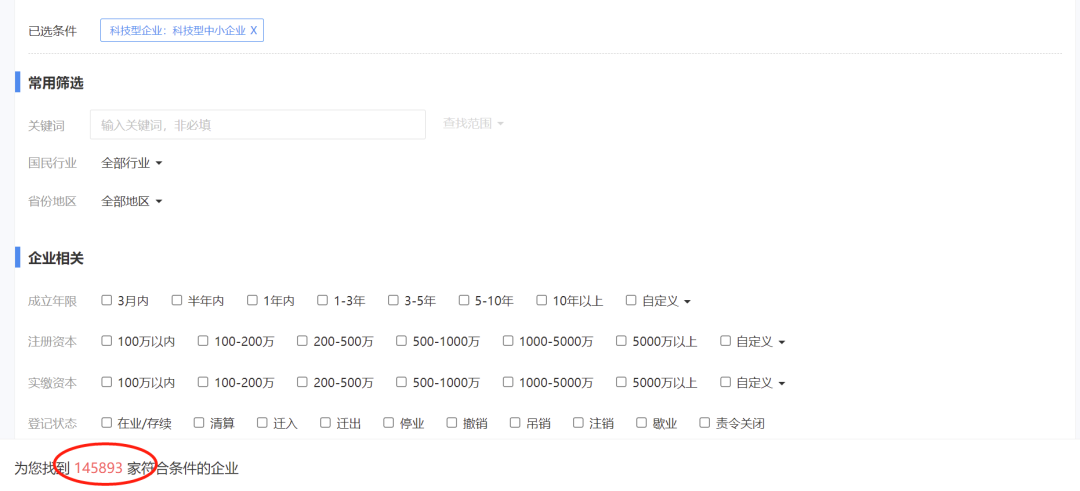Viewport: 1080px width, 491px height.
Task: Check 注册资本 5000万以上 option
Action: tap(621, 341)
